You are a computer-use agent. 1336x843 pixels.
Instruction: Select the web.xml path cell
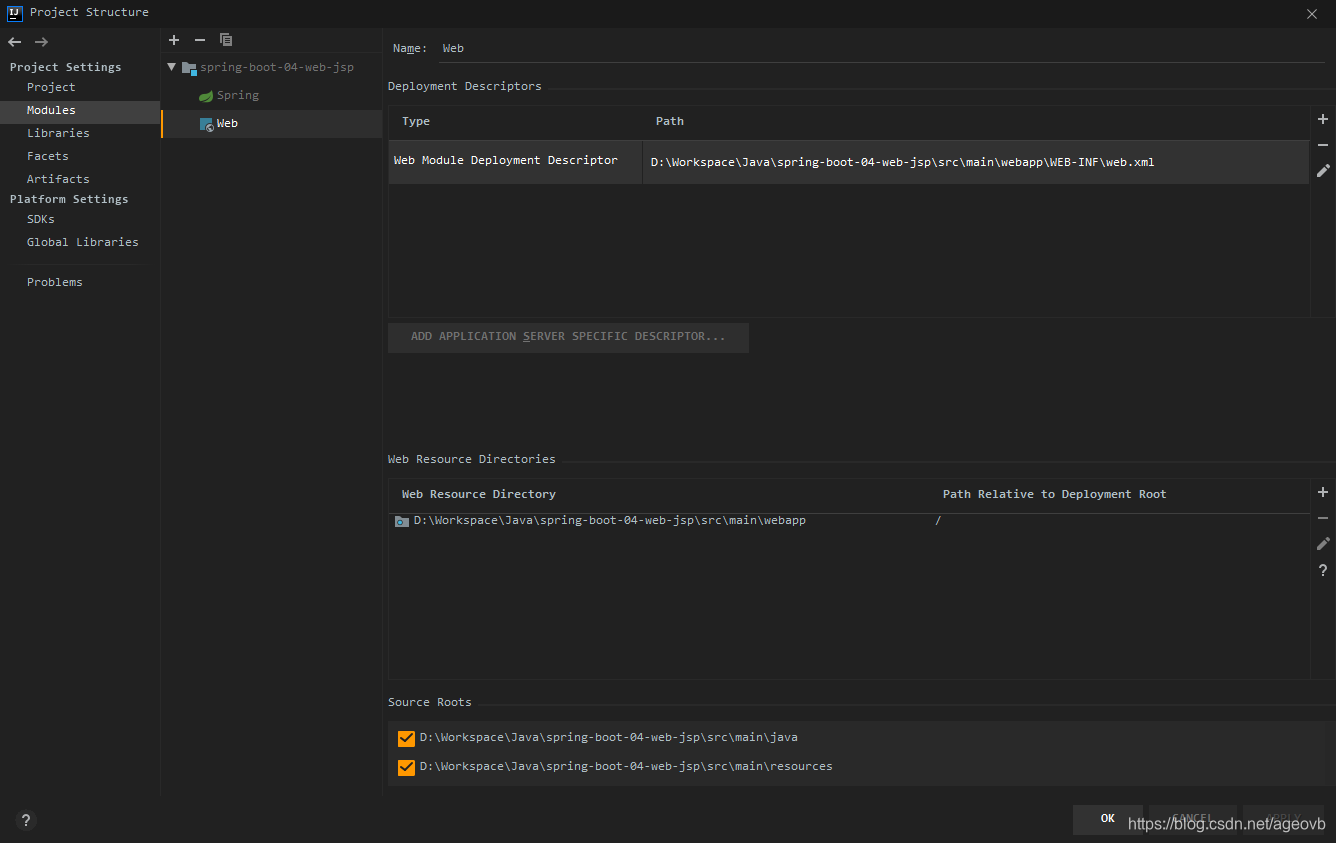pos(976,162)
